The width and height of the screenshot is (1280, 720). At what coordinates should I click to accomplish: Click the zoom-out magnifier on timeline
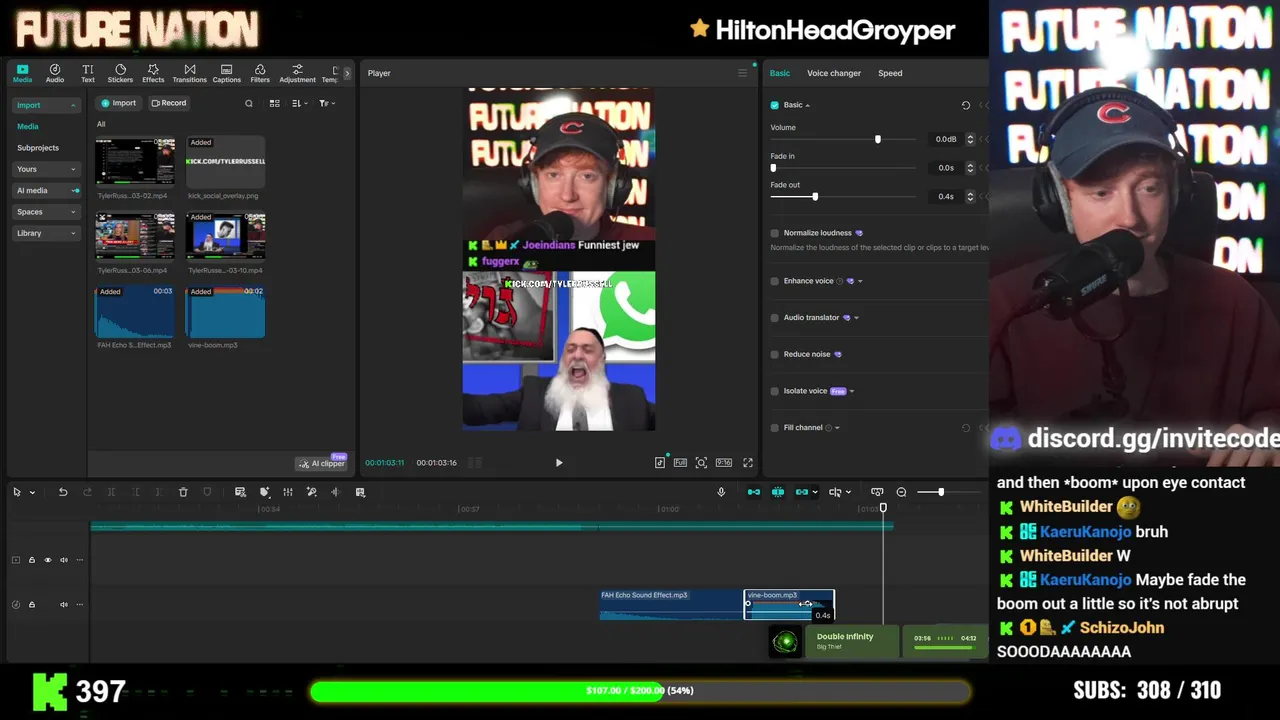click(x=901, y=492)
